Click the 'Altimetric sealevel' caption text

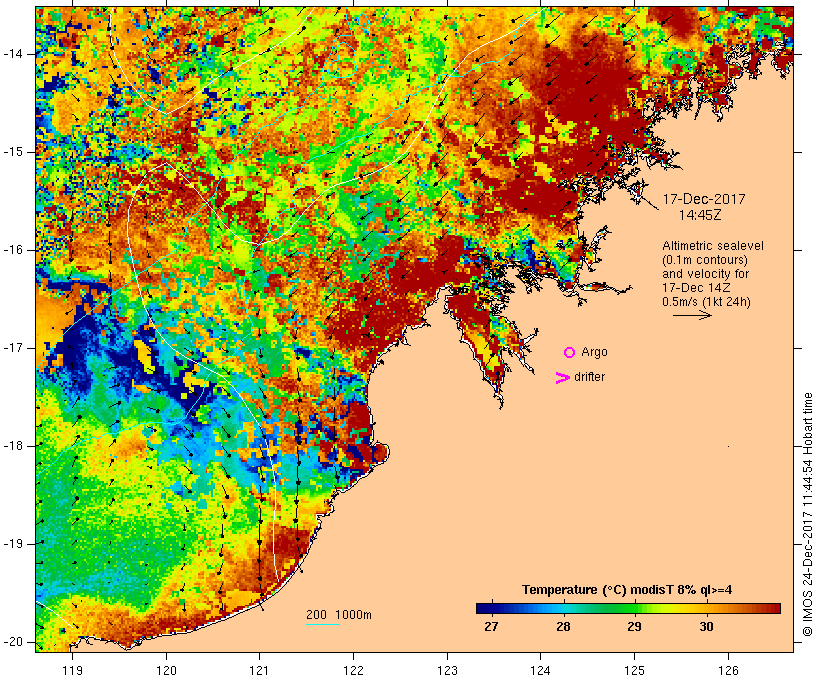tap(713, 246)
